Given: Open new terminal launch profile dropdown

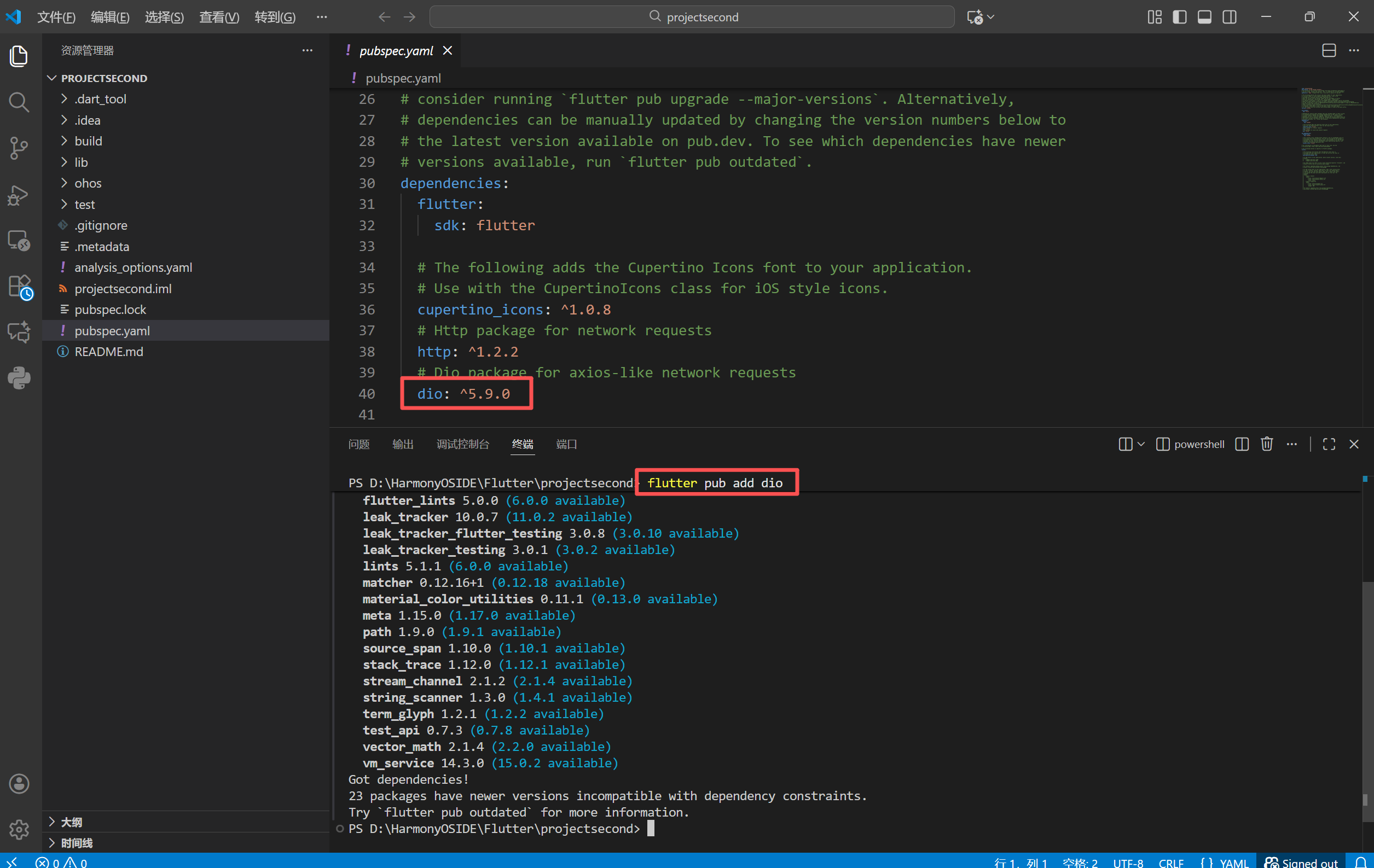Looking at the screenshot, I should click(1141, 444).
